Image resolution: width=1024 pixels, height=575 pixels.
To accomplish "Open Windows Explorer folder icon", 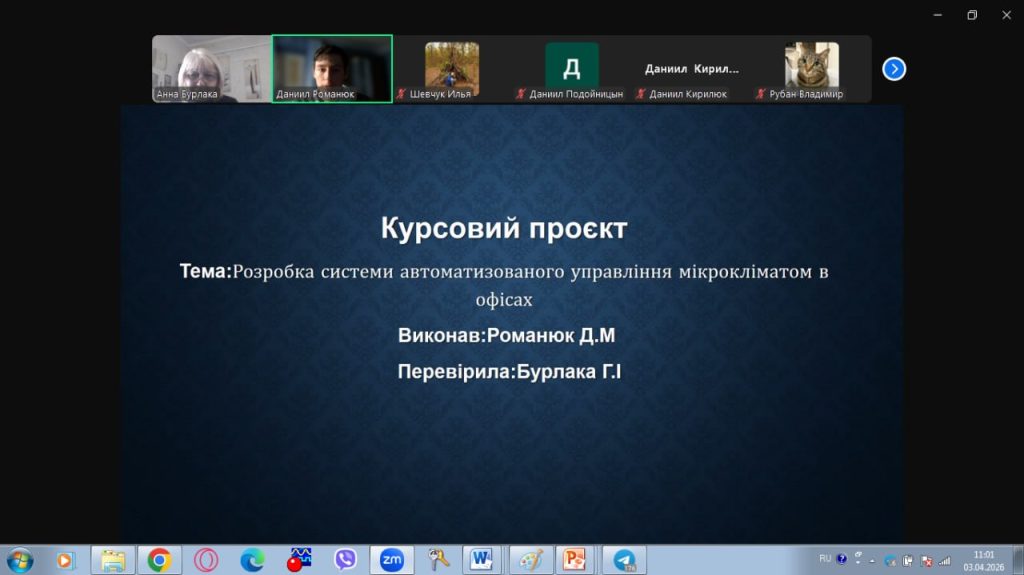I will pyautogui.click(x=112, y=560).
